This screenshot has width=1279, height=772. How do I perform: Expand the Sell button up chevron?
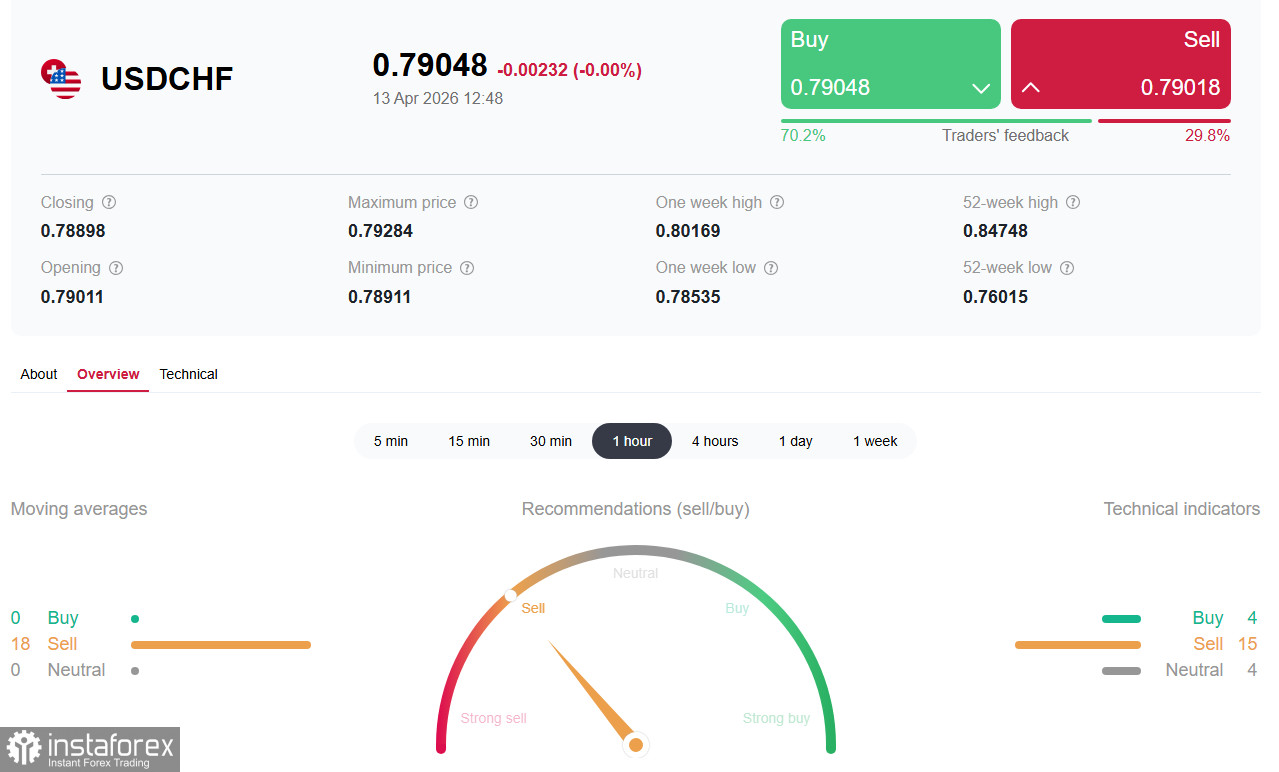1031,88
